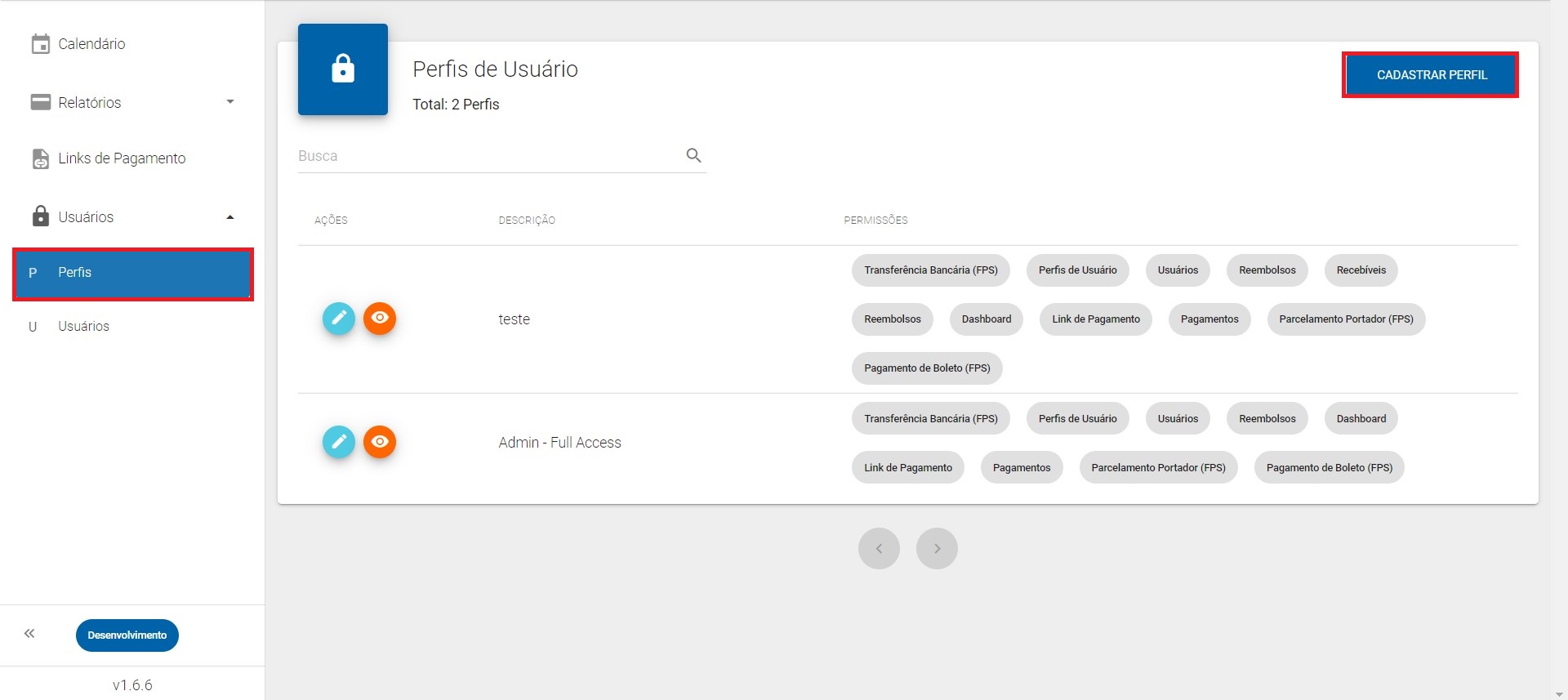Viewport: 1568px width, 700px height.
Task: Edit the teste profile with pencil icon
Action: pos(339,319)
